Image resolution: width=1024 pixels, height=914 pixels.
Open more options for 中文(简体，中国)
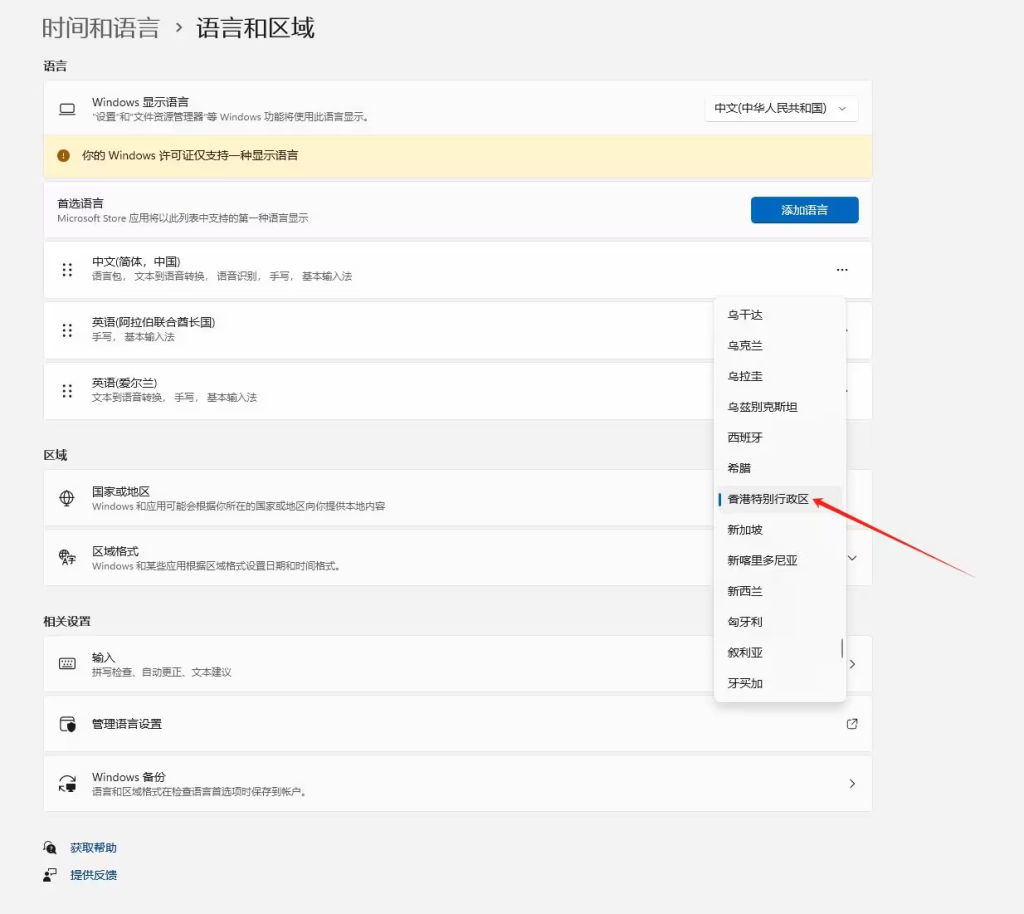(842, 270)
